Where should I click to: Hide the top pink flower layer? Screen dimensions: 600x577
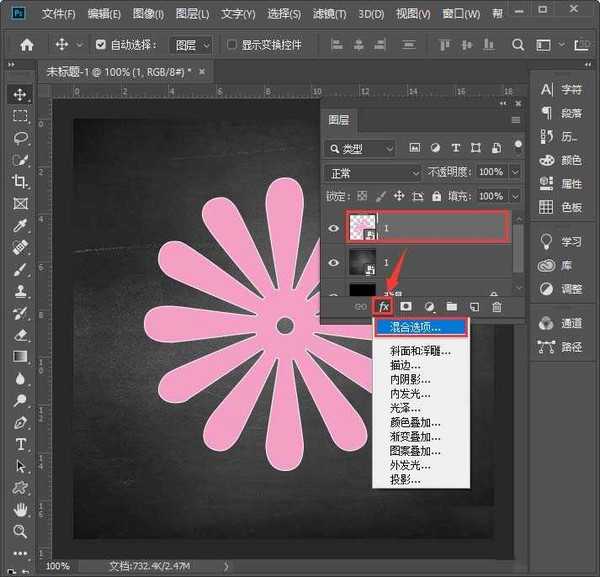point(335,228)
